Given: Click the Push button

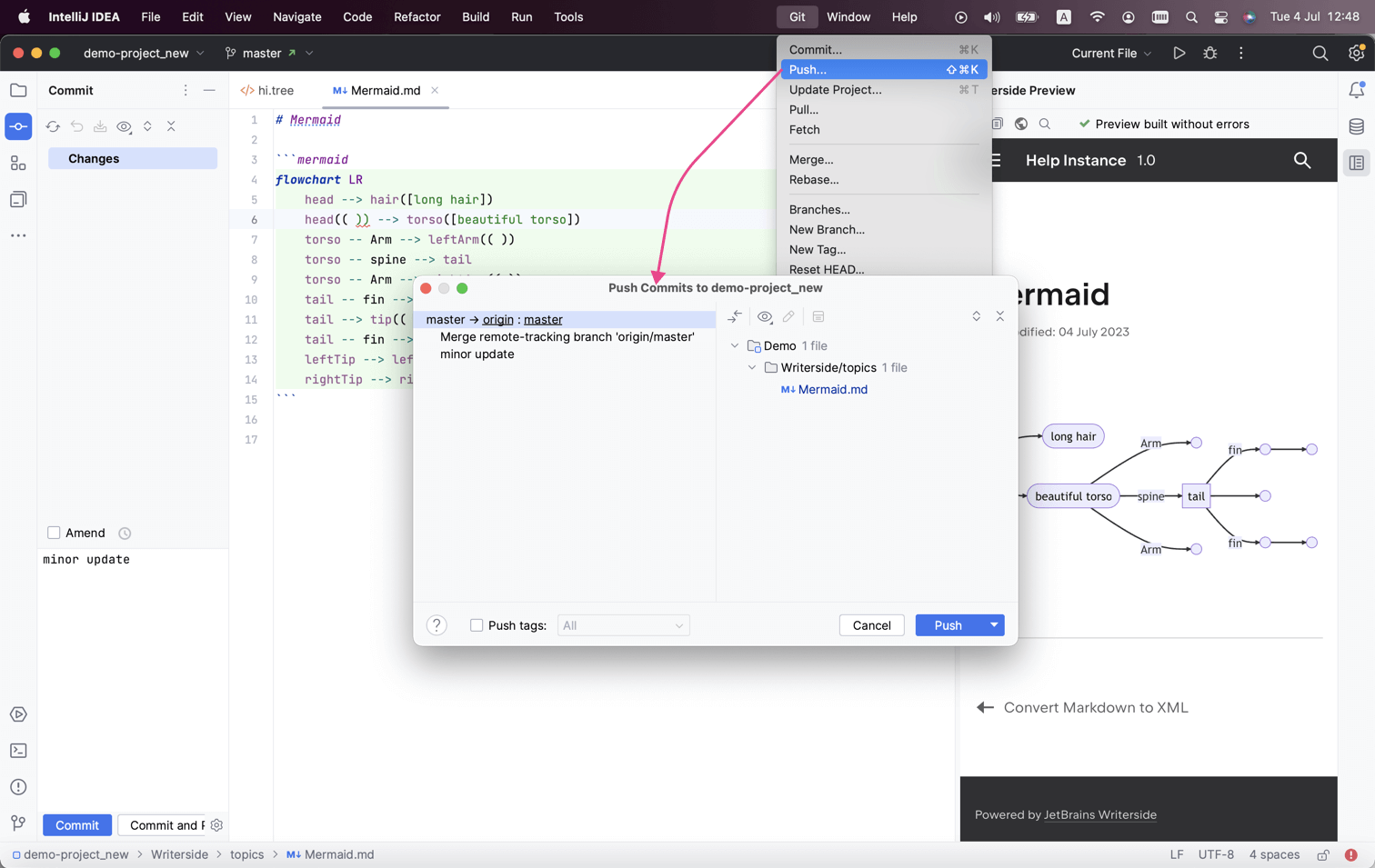Looking at the screenshot, I should tap(948, 625).
